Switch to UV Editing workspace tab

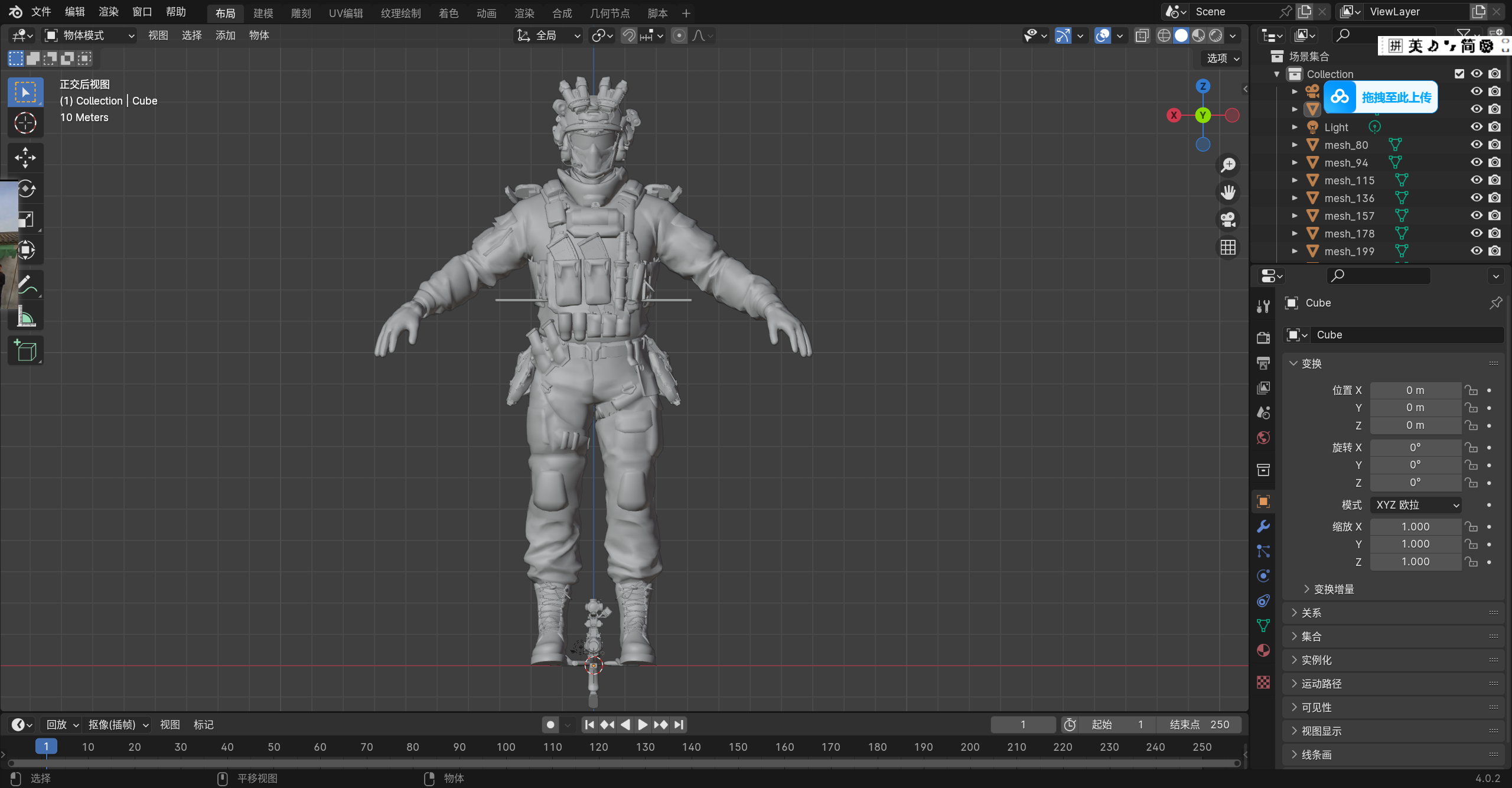tap(346, 13)
